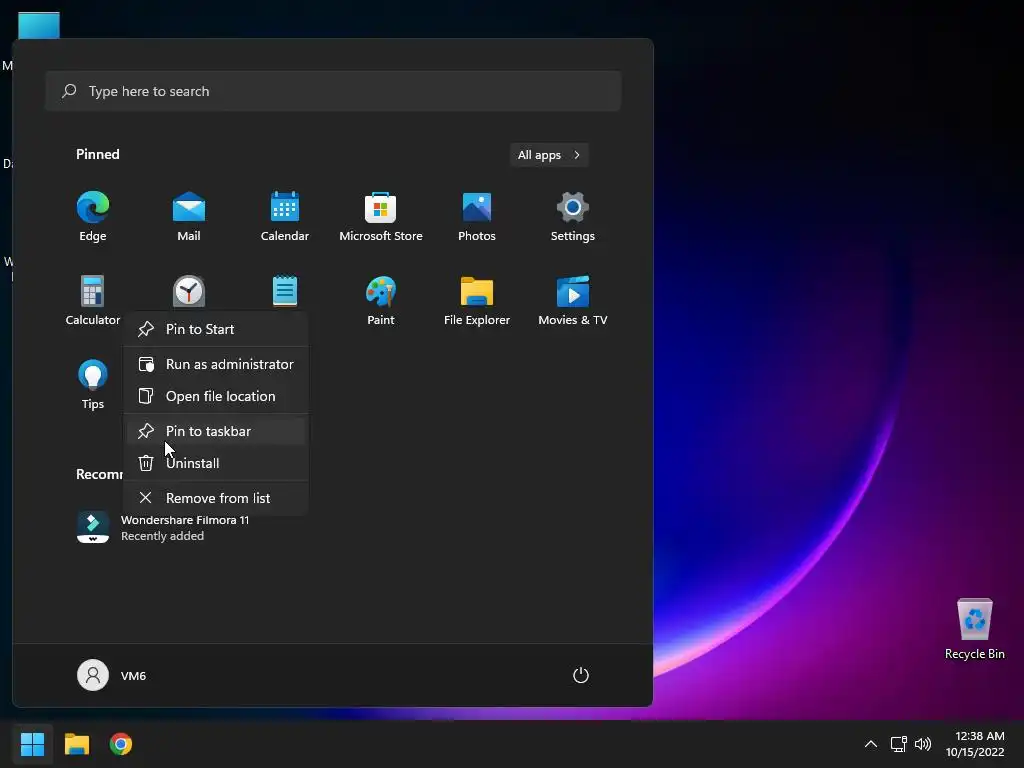Open the VM6 user account menu
Screen dimensions: 1024x768
(x=112, y=675)
